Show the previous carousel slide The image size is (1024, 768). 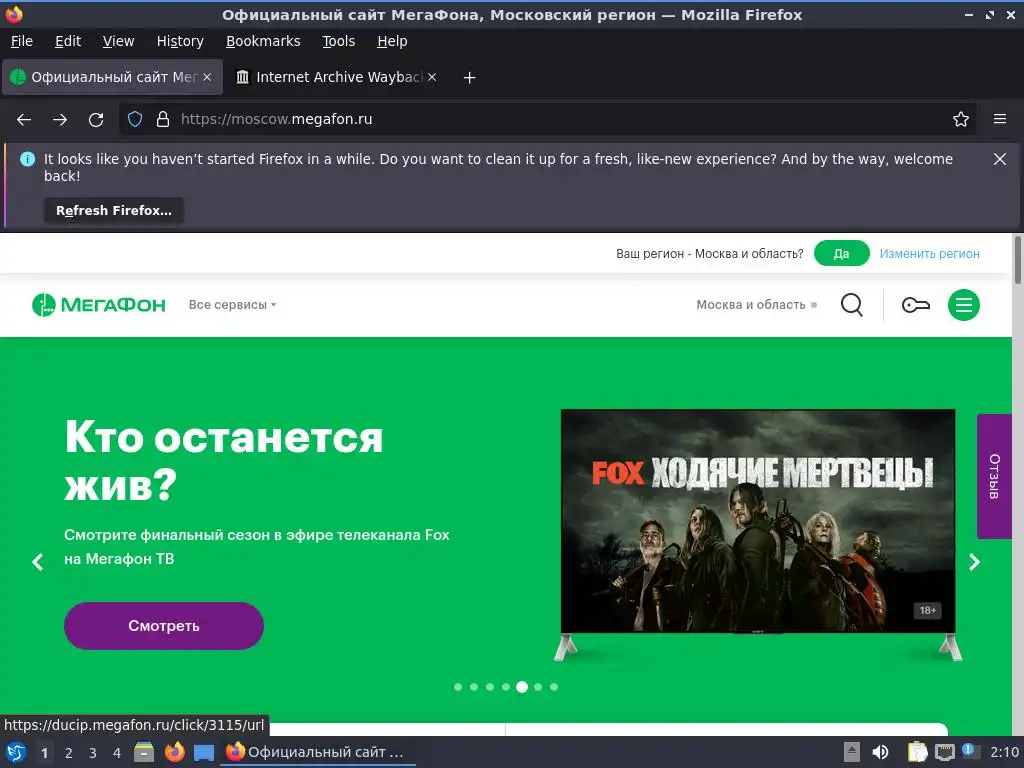tap(38, 562)
